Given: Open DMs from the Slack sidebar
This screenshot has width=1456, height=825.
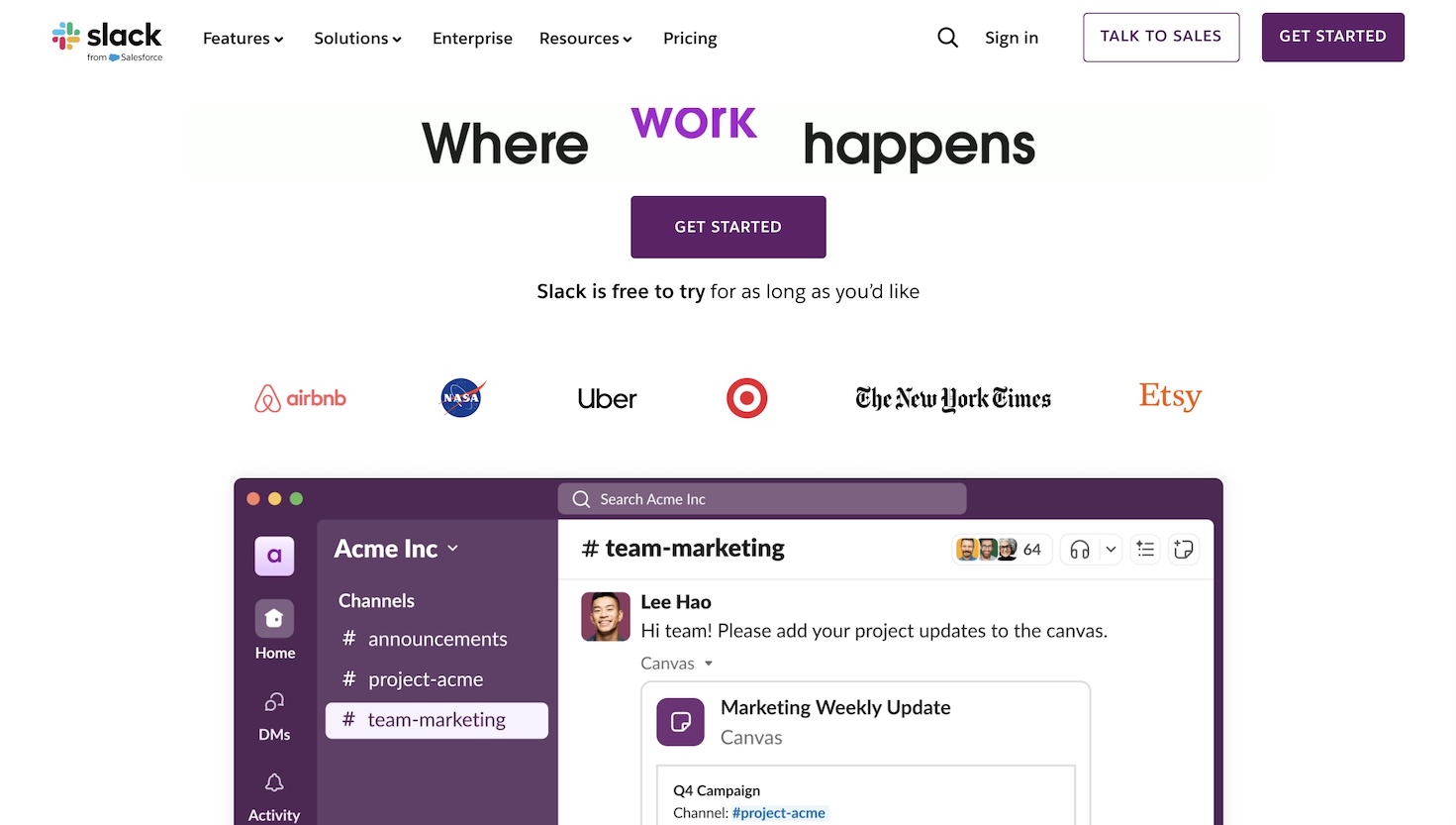Looking at the screenshot, I should pos(274,703).
